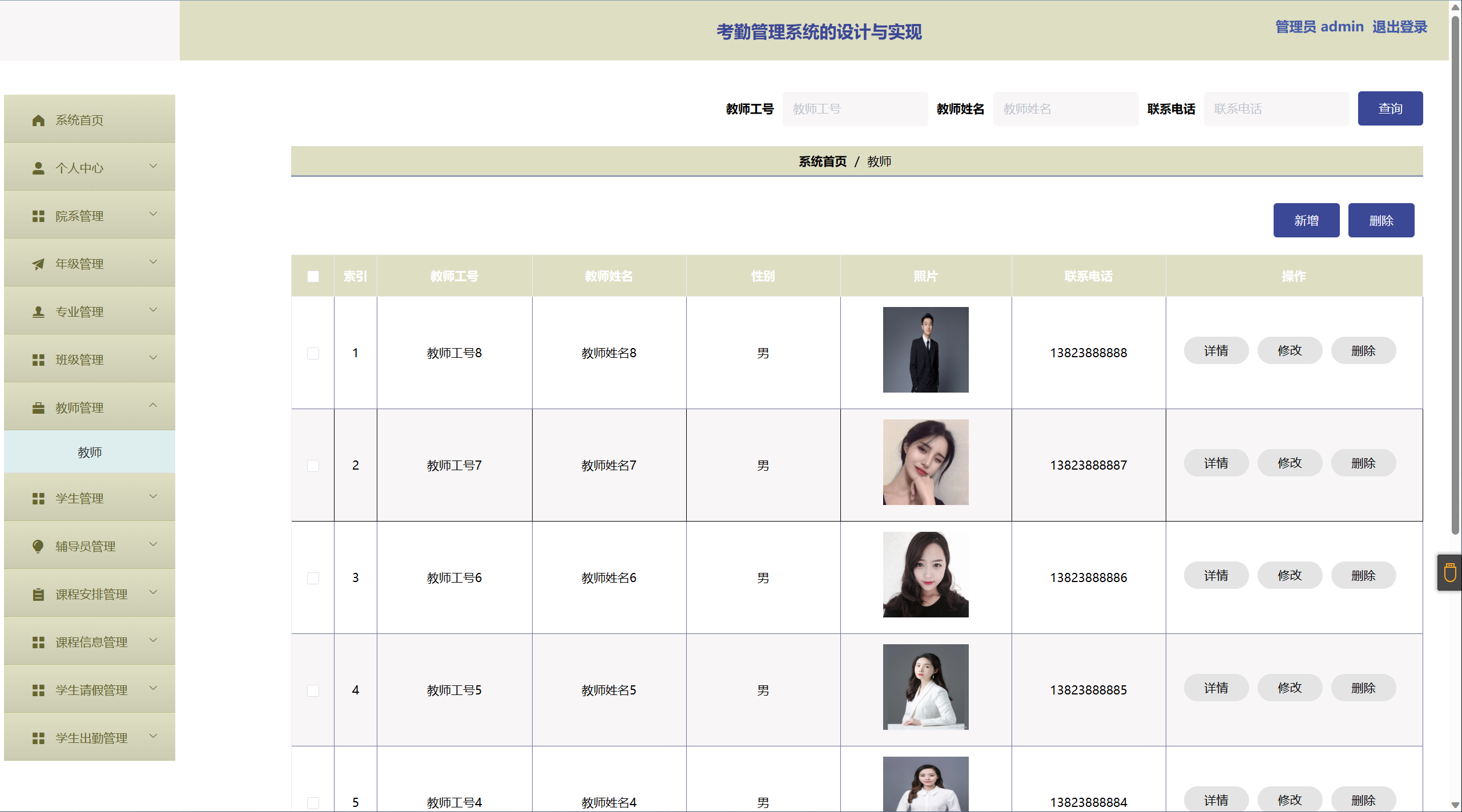
Task: Expand the 个人中心 chevron
Action: [x=153, y=166]
